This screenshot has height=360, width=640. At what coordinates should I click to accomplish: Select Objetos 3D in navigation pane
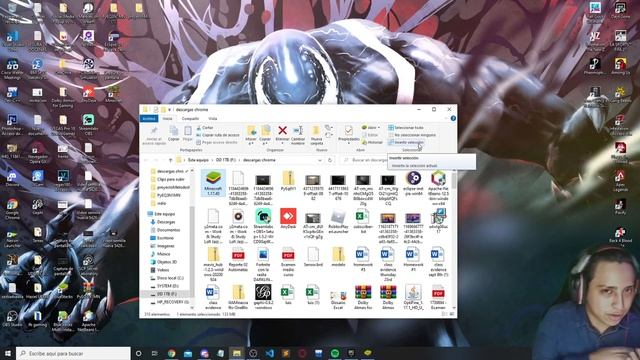tap(167, 262)
